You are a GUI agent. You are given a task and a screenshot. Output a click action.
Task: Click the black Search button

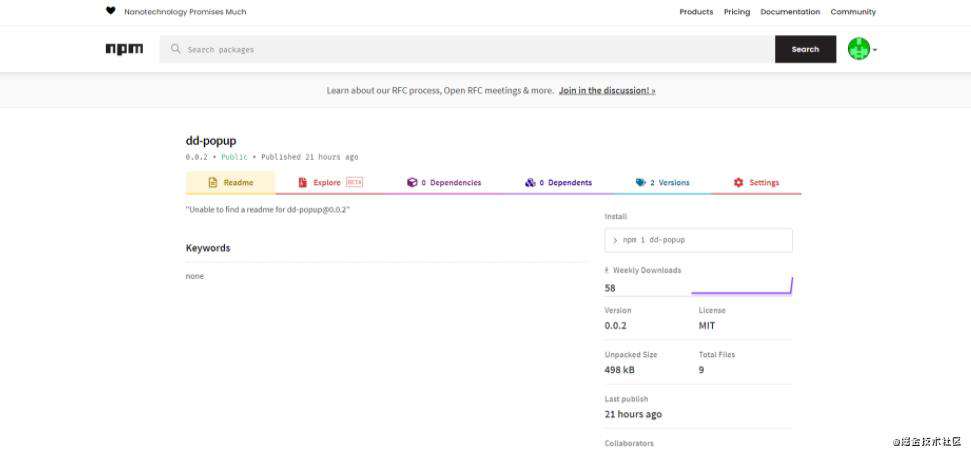tap(806, 49)
